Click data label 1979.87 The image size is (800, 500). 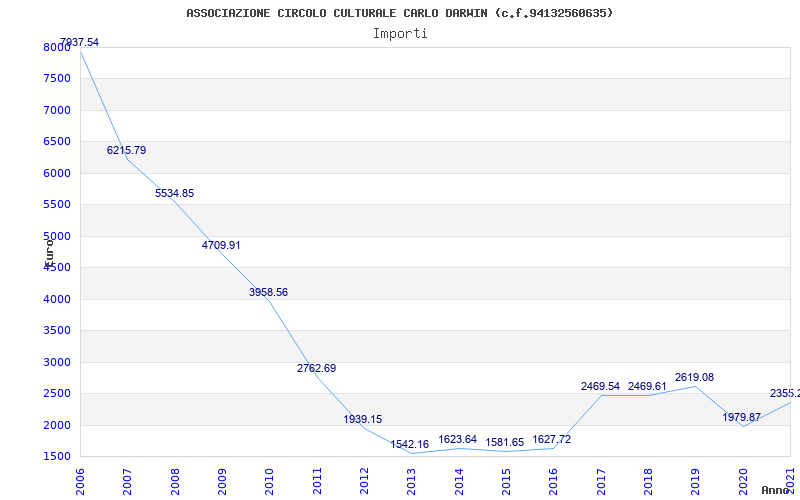tap(741, 417)
